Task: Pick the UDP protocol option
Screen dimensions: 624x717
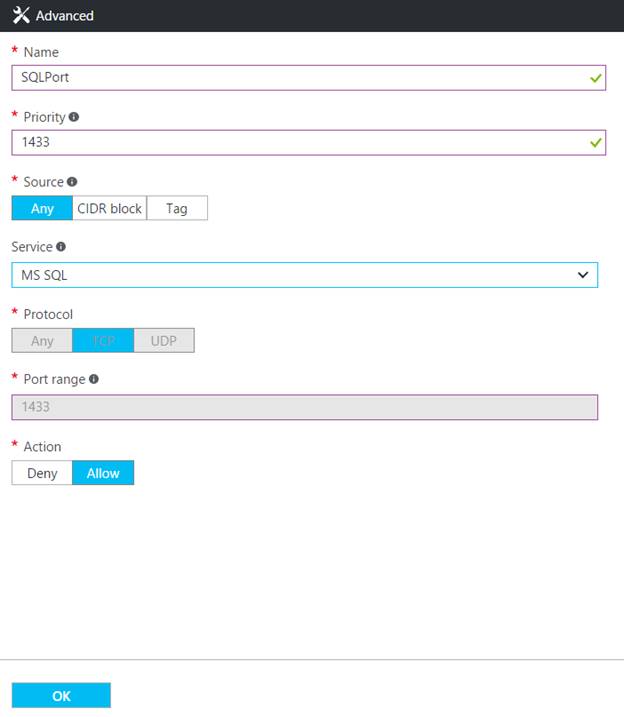Action: (164, 341)
